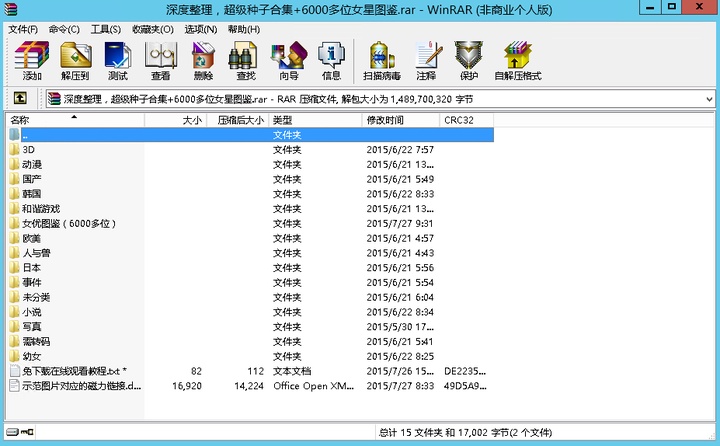
Task: Click the Info (信息) toolbar icon
Action: pos(331,60)
